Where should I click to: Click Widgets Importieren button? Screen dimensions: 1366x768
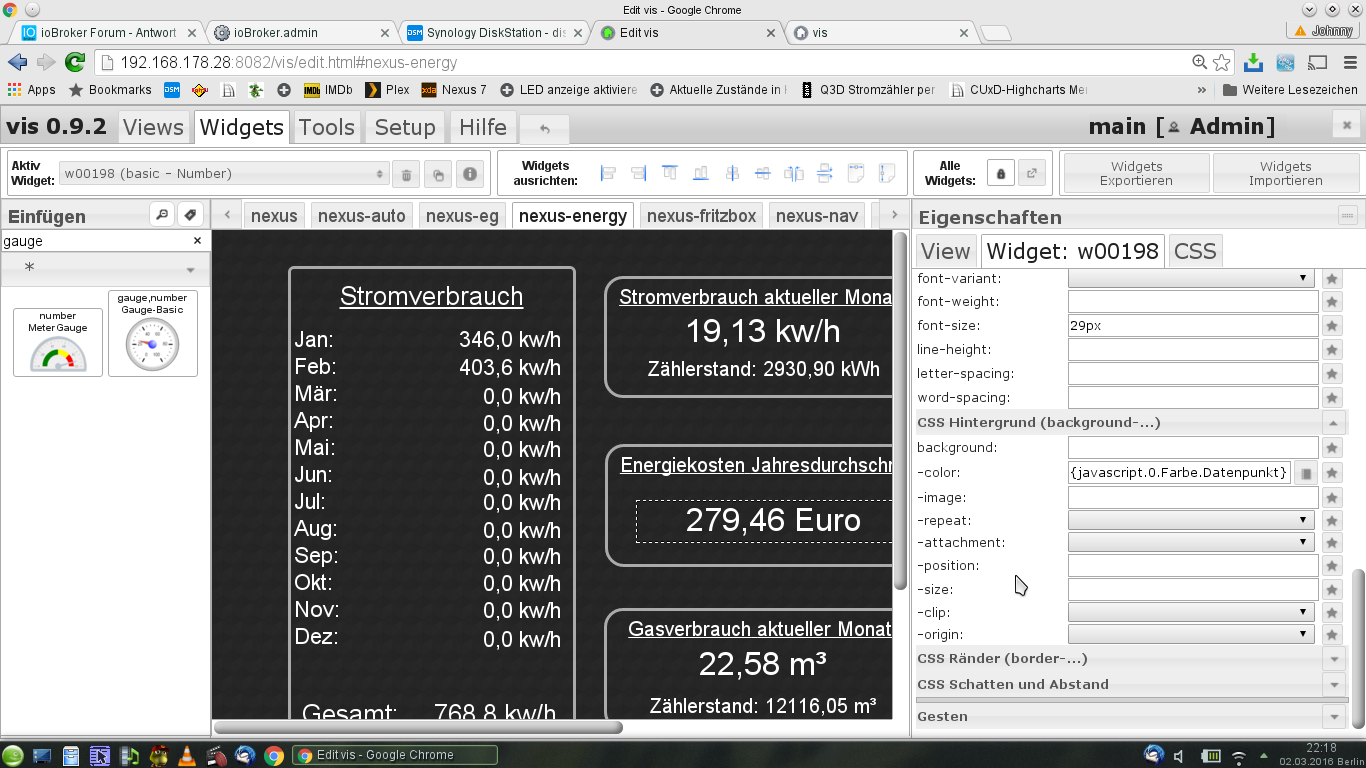[1285, 174]
